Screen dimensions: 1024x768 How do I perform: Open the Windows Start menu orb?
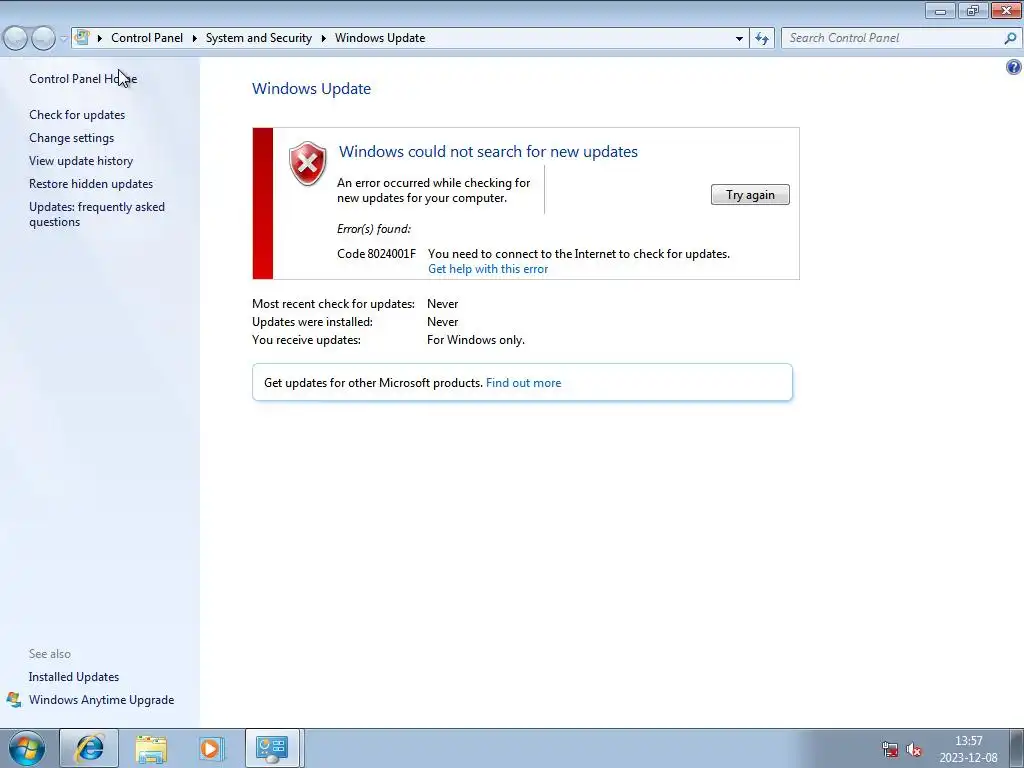pyautogui.click(x=27, y=748)
